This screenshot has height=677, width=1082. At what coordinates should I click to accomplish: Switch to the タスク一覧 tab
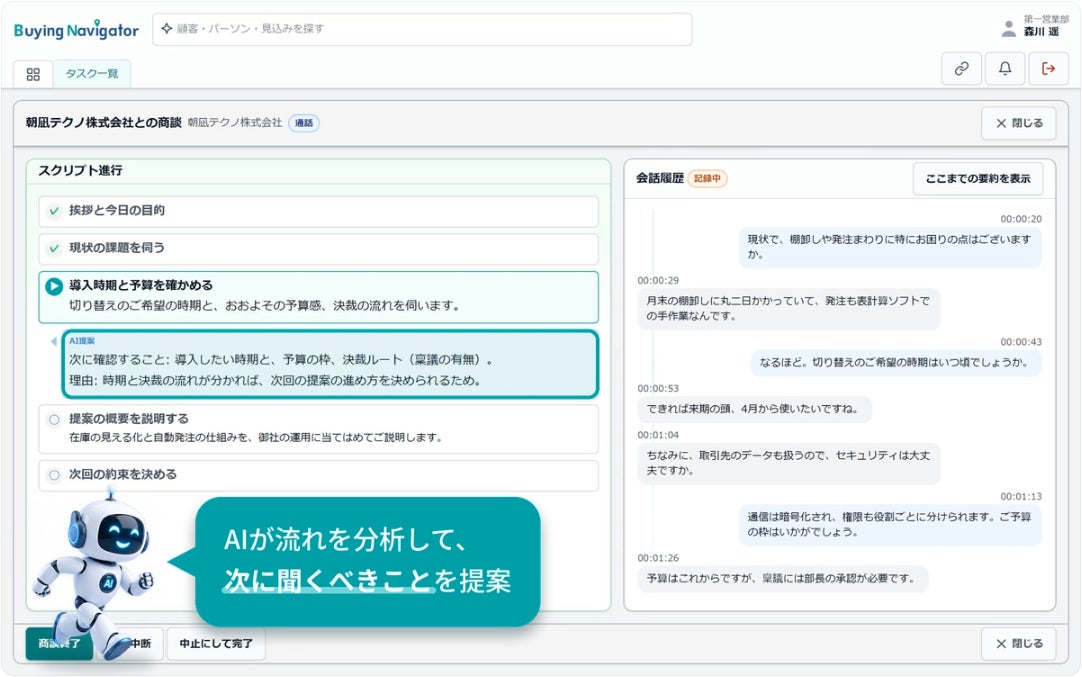click(92, 74)
